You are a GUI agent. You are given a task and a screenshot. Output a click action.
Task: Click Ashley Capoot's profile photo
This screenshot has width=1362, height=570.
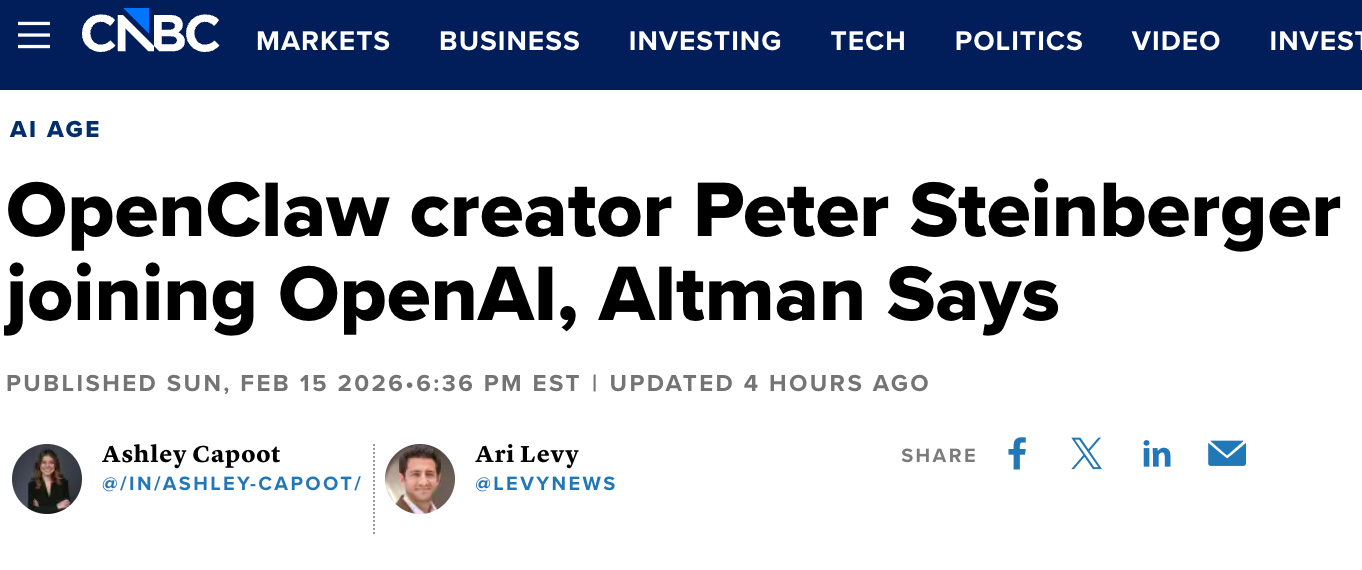coord(47,478)
